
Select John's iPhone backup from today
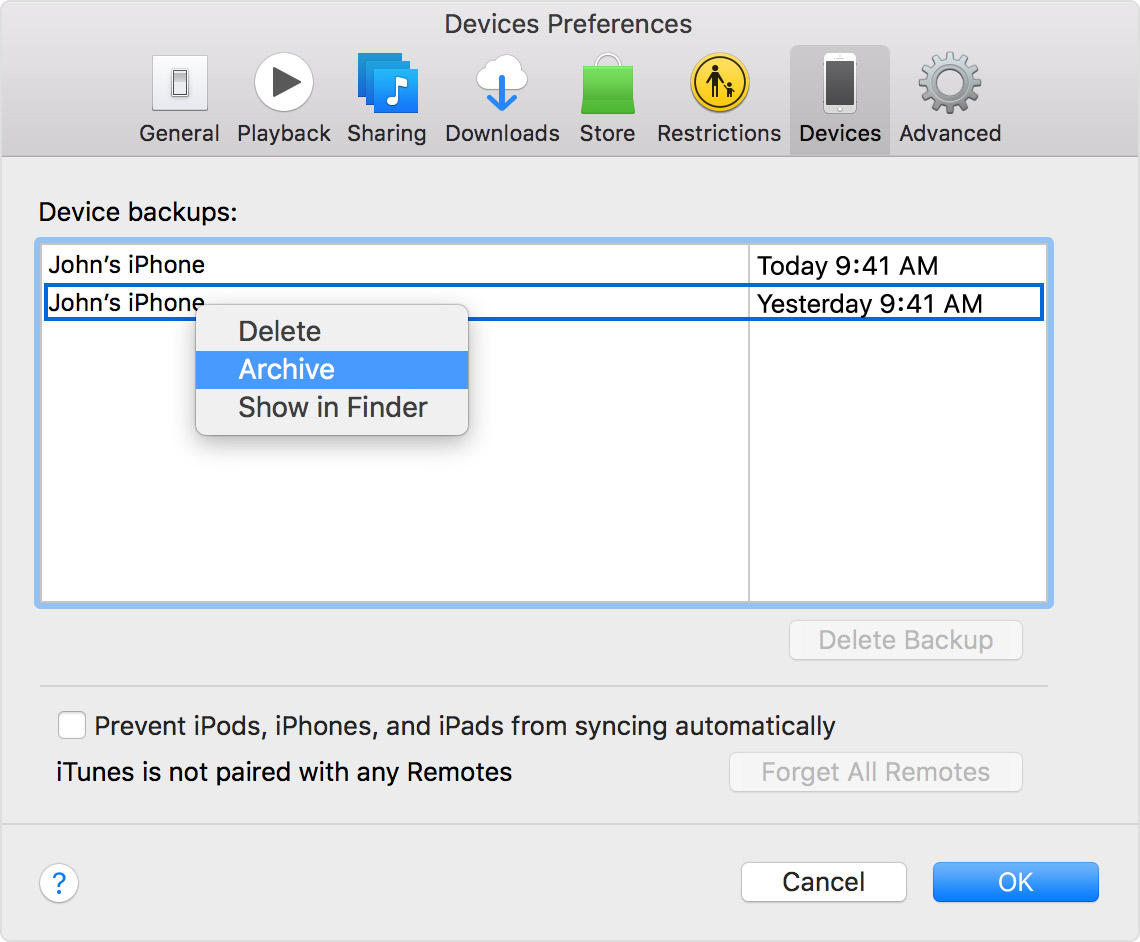coord(127,265)
